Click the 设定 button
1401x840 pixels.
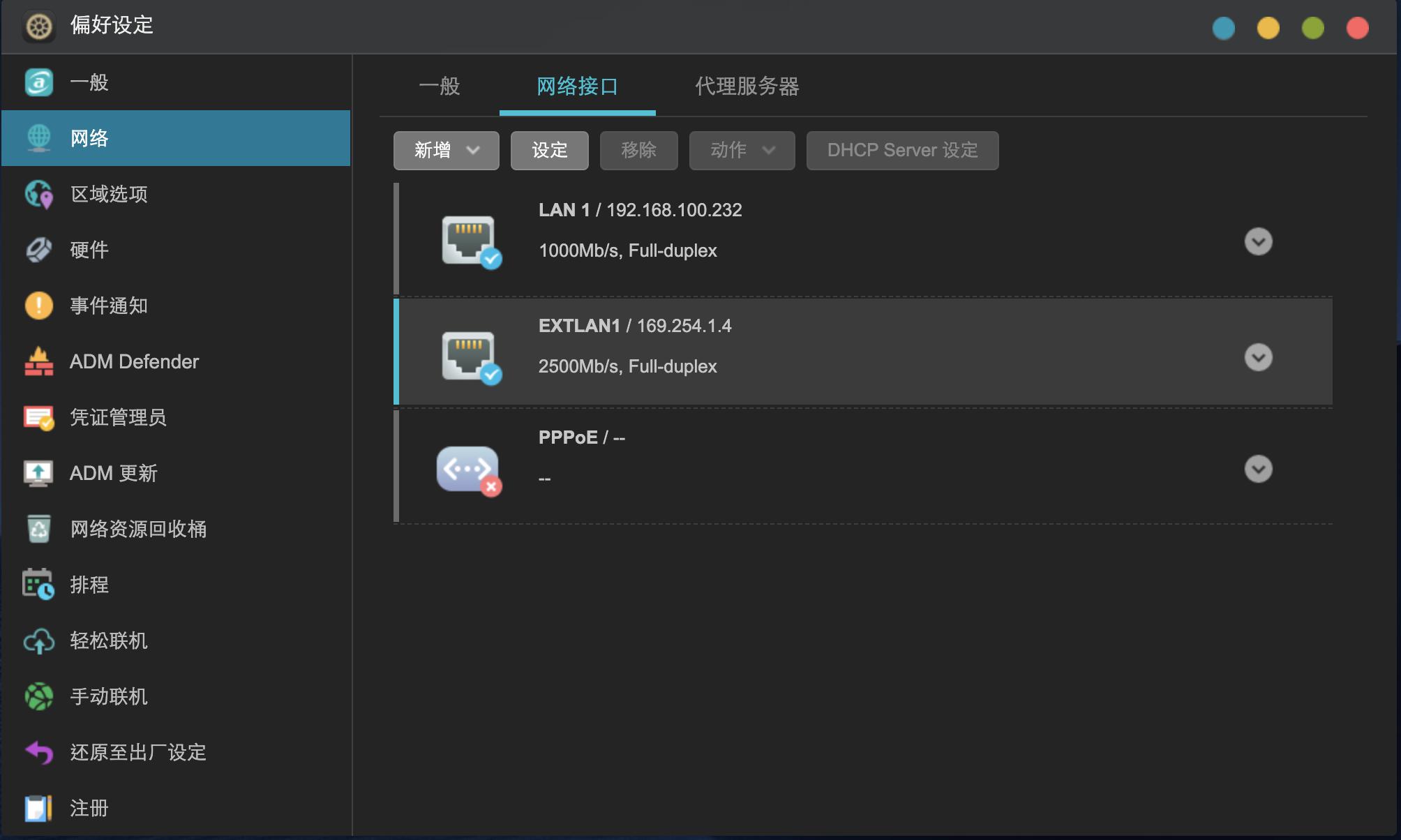point(549,150)
